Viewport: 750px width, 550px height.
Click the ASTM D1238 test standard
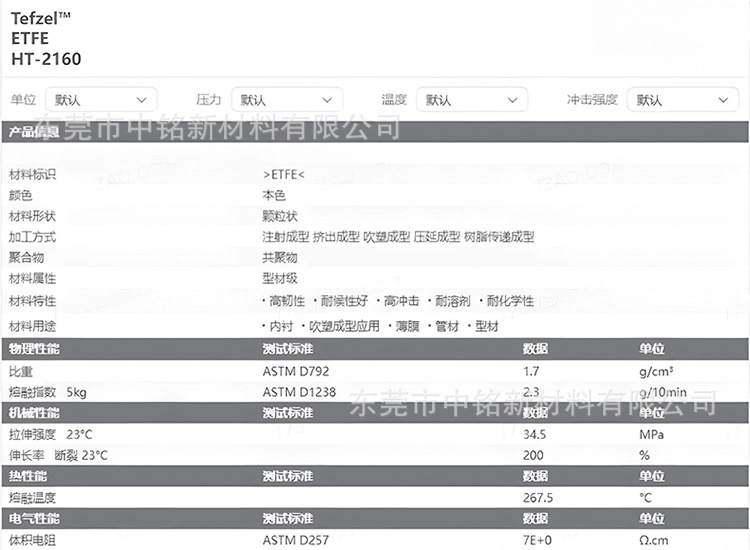299,393
